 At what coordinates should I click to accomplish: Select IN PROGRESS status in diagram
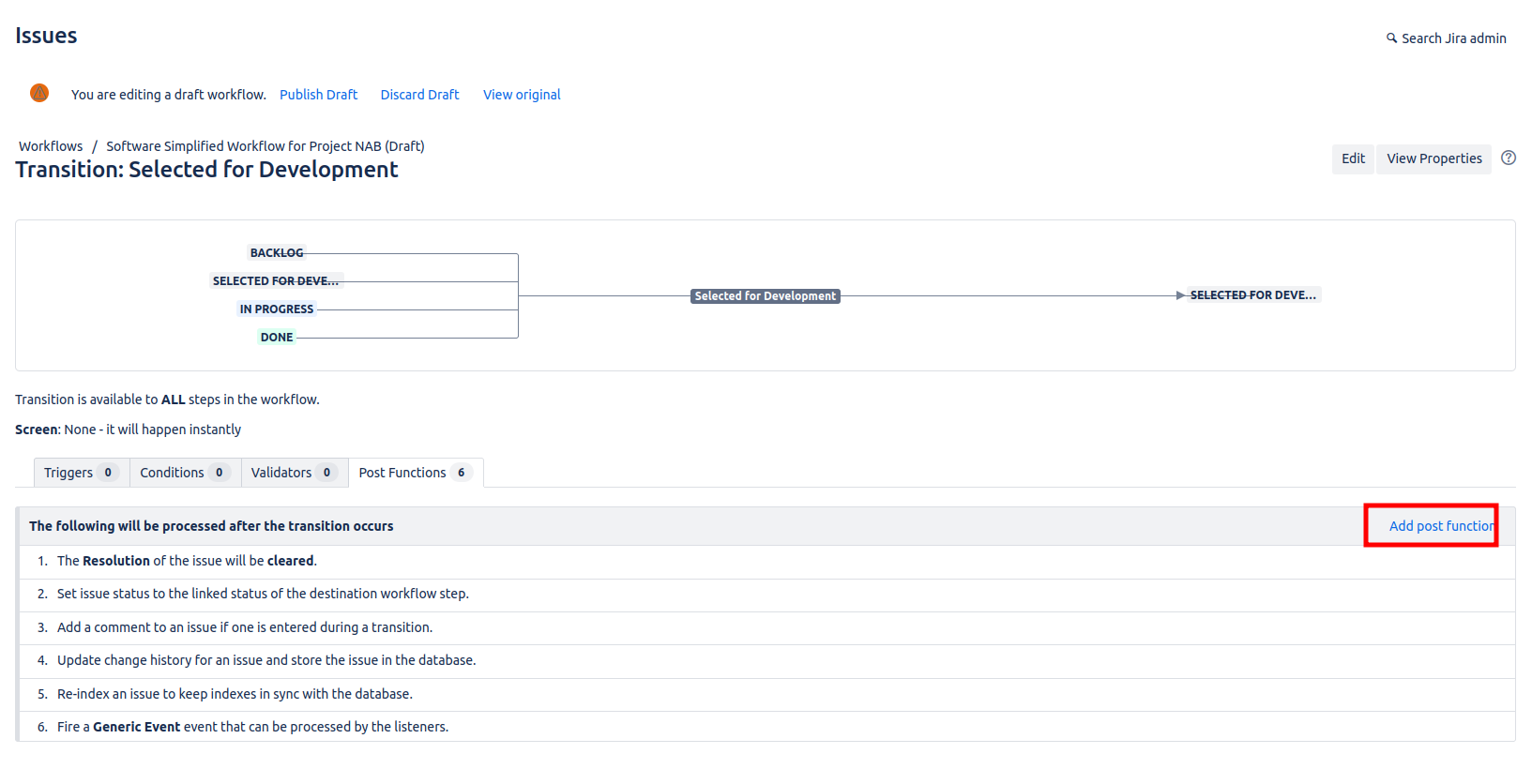[277, 309]
